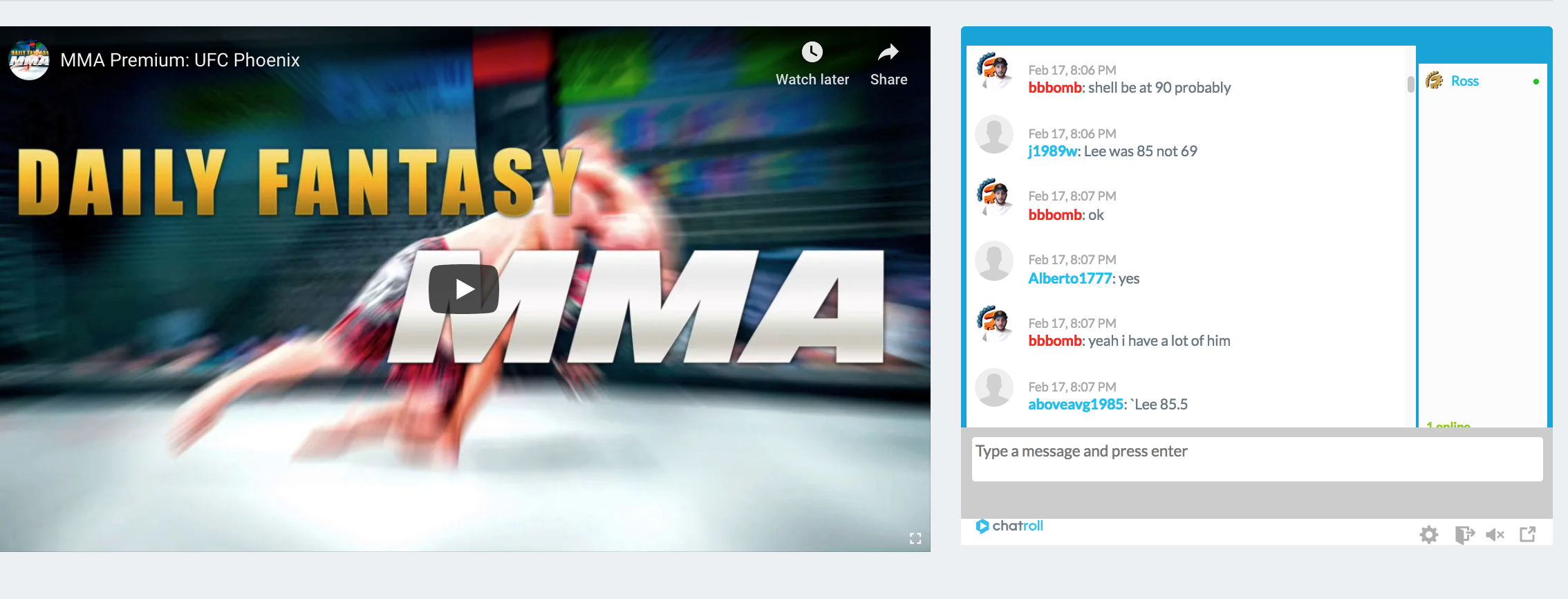Image resolution: width=1568 pixels, height=599 pixels.
Task: Pop out chat in new window
Action: tap(1528, 534)
